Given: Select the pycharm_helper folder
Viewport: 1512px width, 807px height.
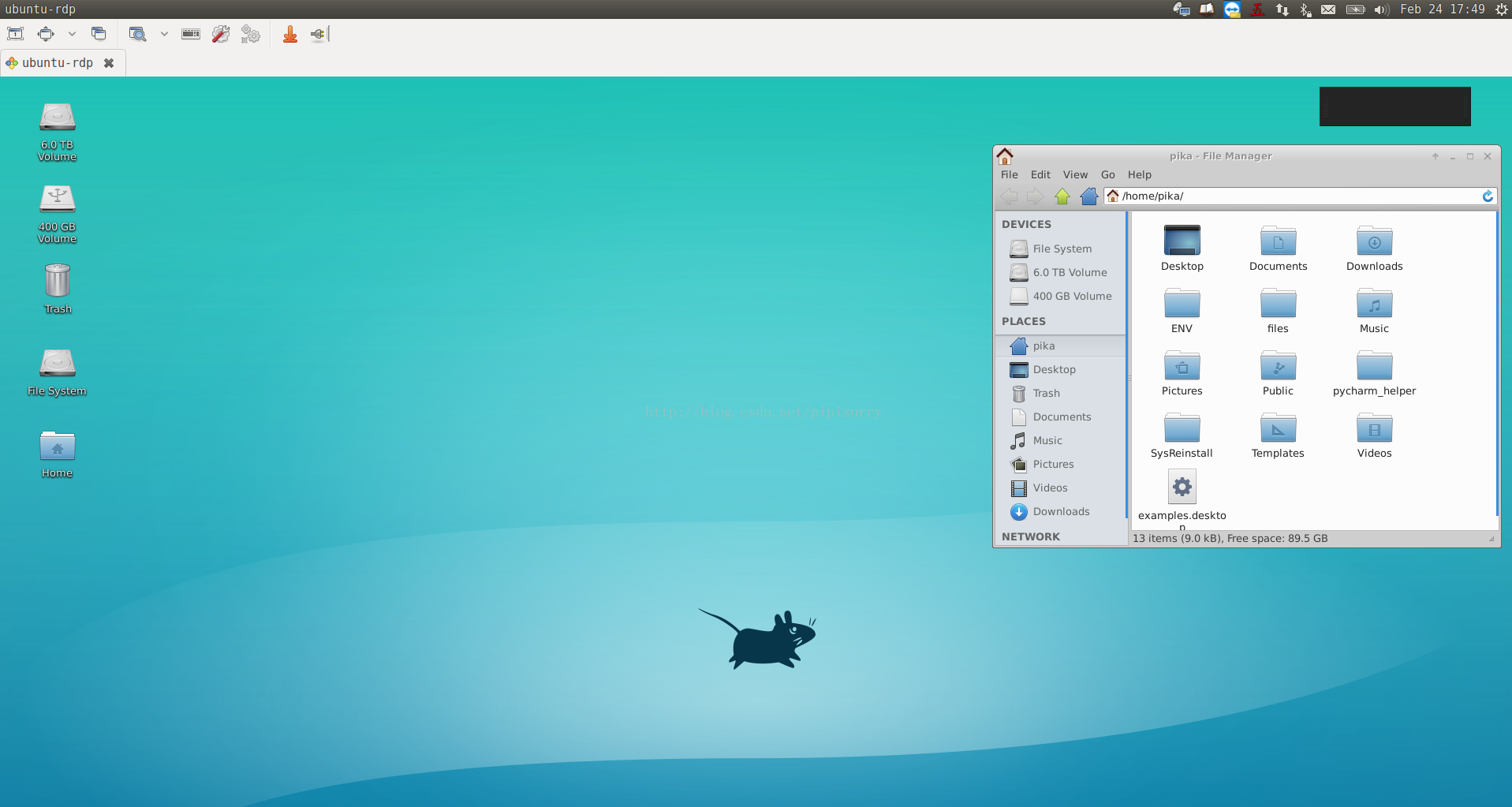Looking at the screenshot, I should click(x=1375, y=373).
